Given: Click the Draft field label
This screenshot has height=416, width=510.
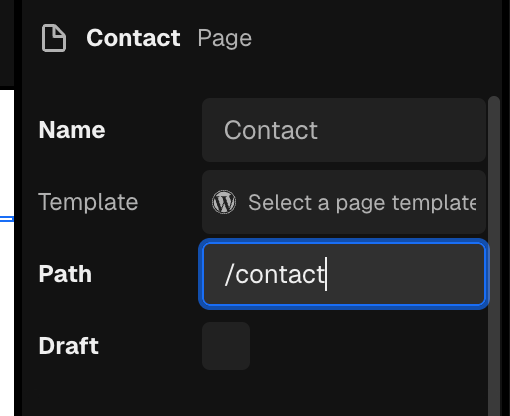Looking at the screenshot, I should (x=69, y=346).
